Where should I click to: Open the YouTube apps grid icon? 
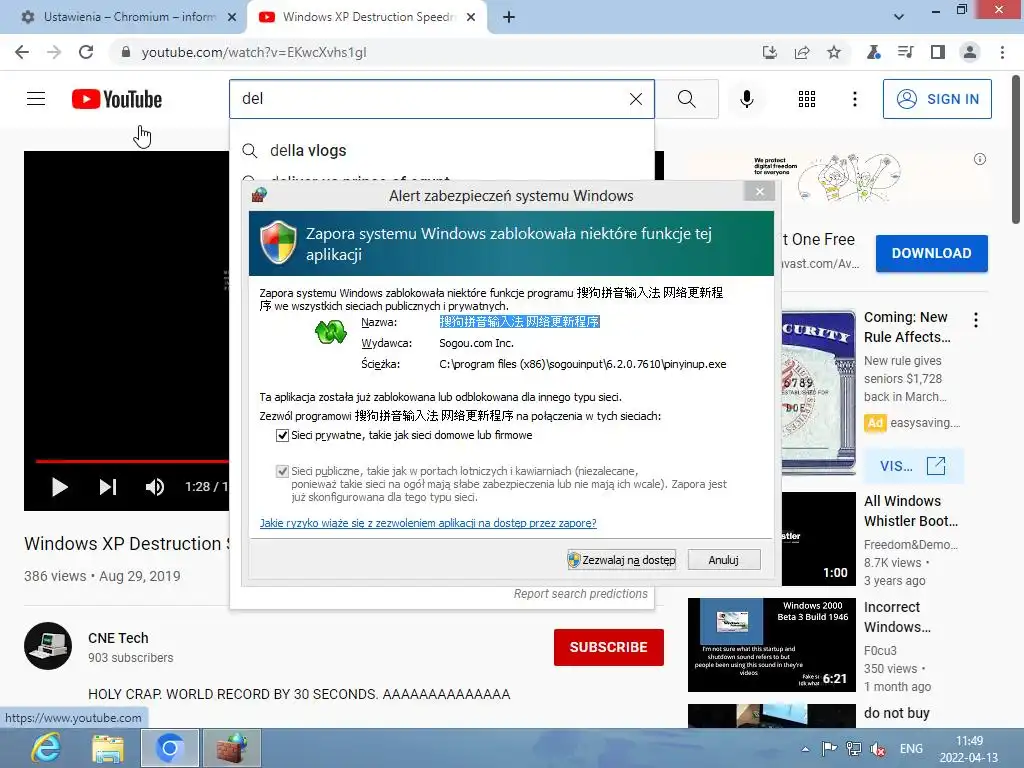point(807,99)
